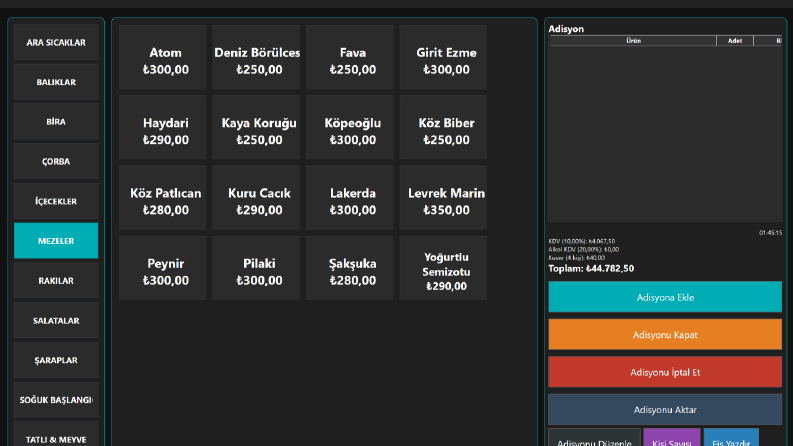Click the Adisyona Ekle button
The width and height of the screenshot is (793, 446).
[x=665, y=297]
